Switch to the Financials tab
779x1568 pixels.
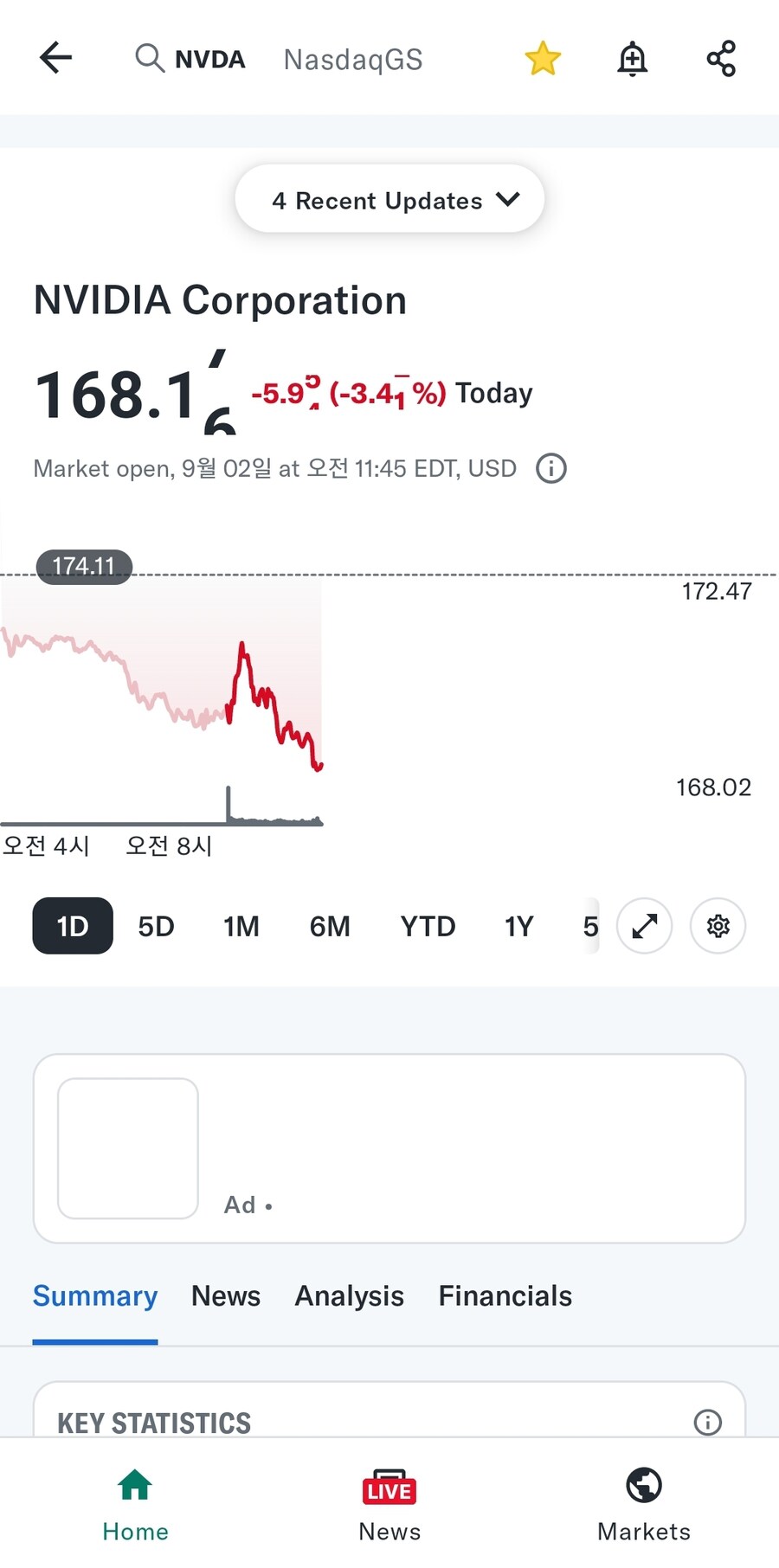[505, 1295]
